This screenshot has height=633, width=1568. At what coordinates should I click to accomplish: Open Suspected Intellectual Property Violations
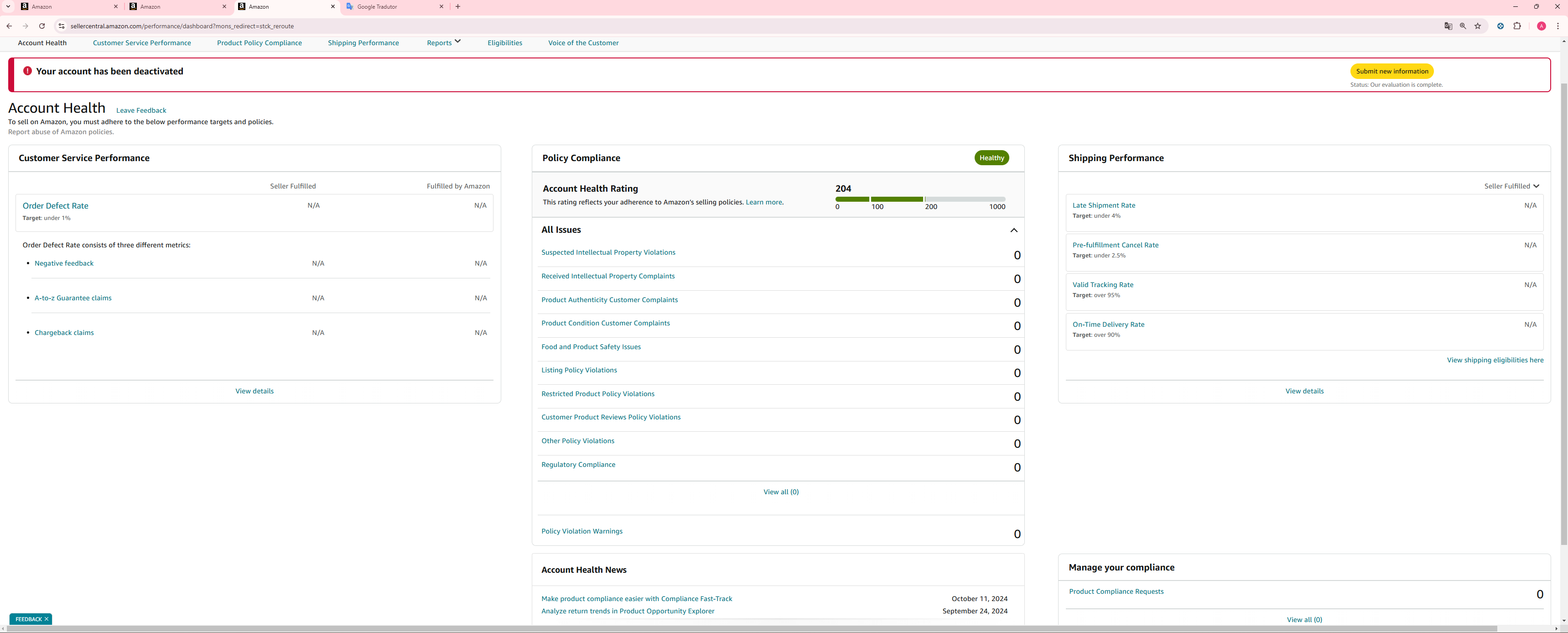608,252
